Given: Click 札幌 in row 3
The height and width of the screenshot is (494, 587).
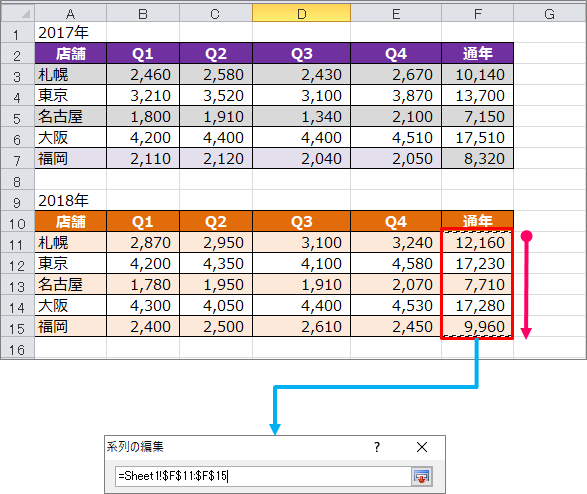Looking at the screenshot, I should pyautogui.click(x=70, y=74).
